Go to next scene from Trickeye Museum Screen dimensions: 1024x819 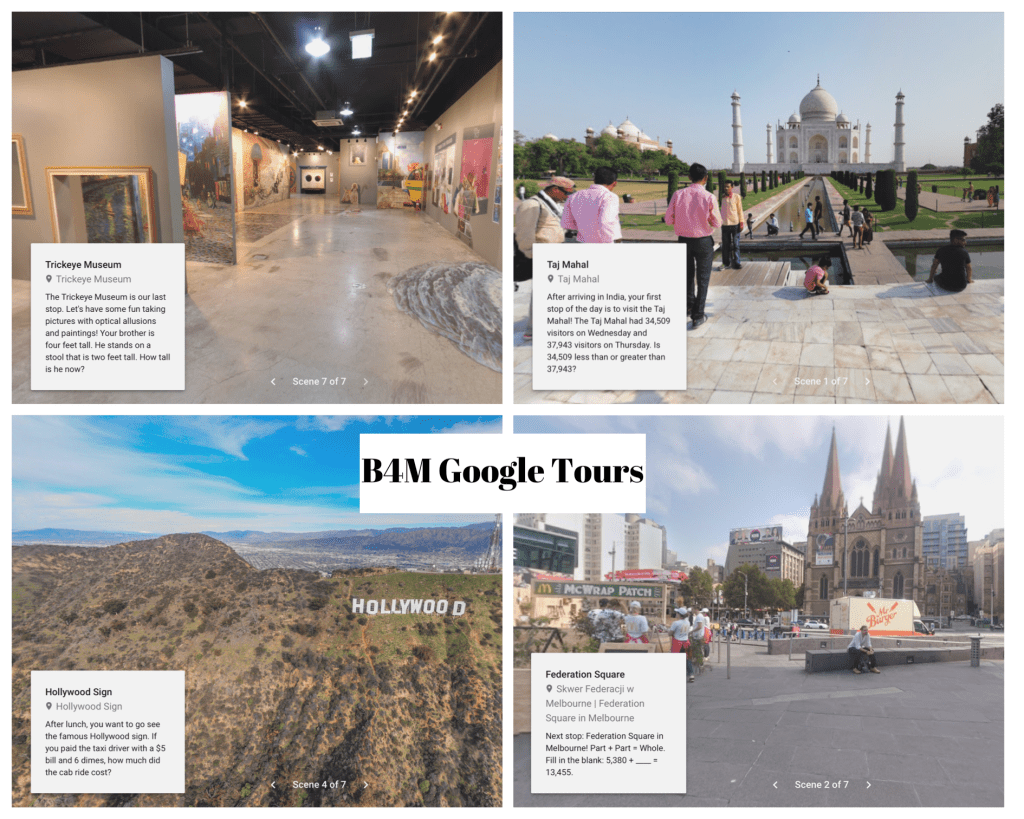(365, 381)
